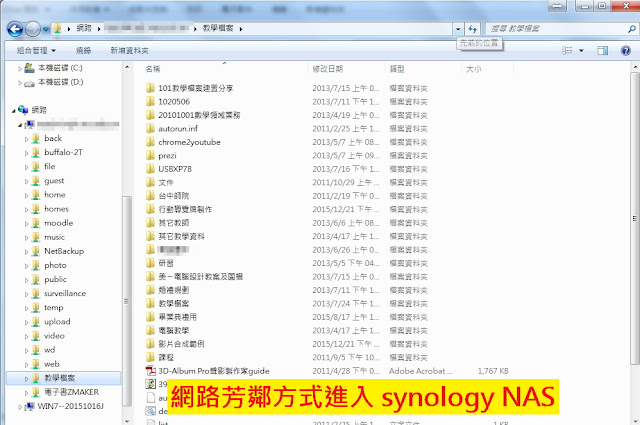The width and height of the screenshot is (640, 425).
Task: Open the 組合管理 organize menu
Action: [x=36, y=51]
